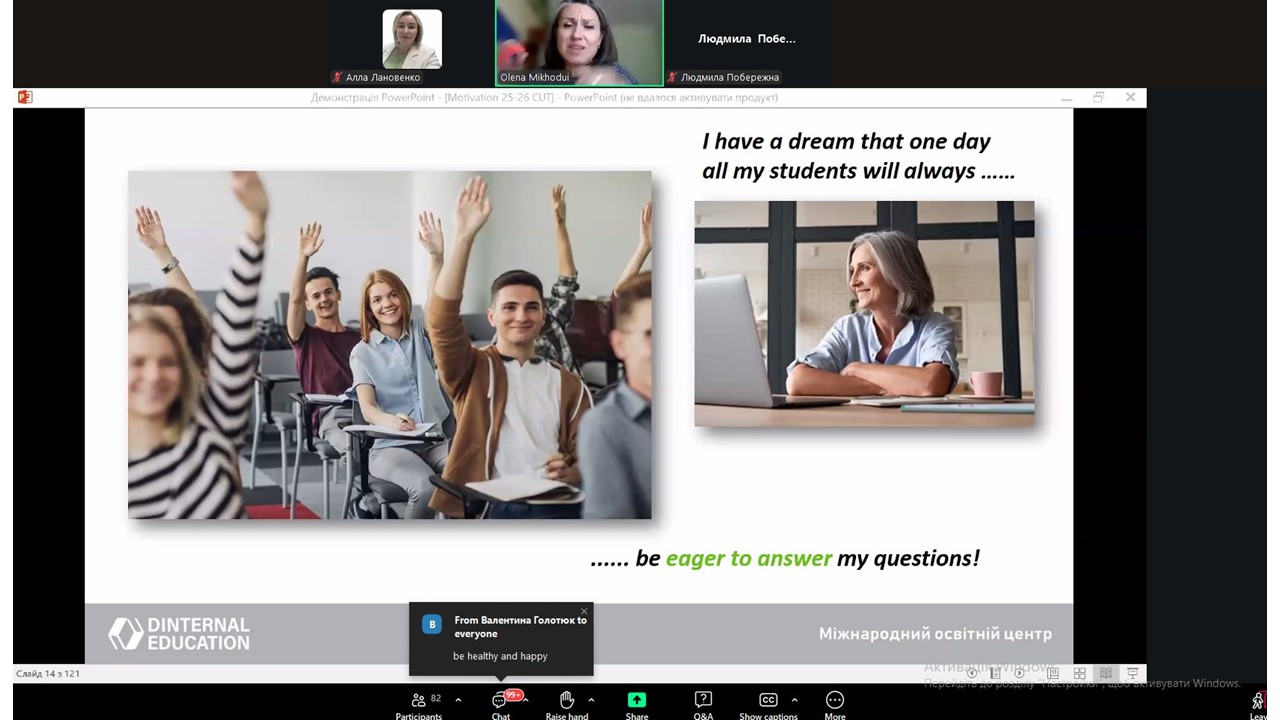Click the 99+ unread chat badge

[x=513, y=695]
